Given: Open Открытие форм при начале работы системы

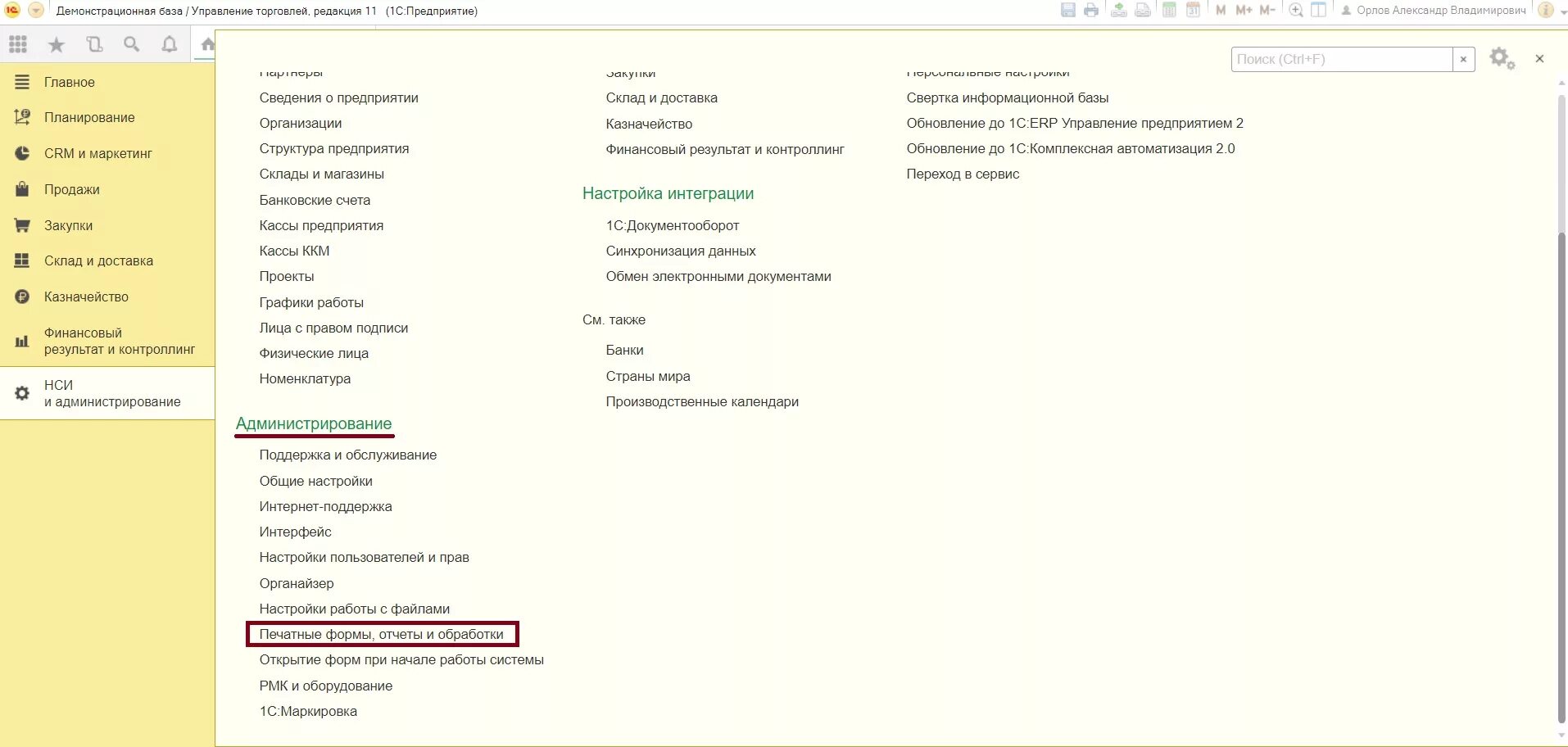Looking at the screenshot, I should (401, 659).
